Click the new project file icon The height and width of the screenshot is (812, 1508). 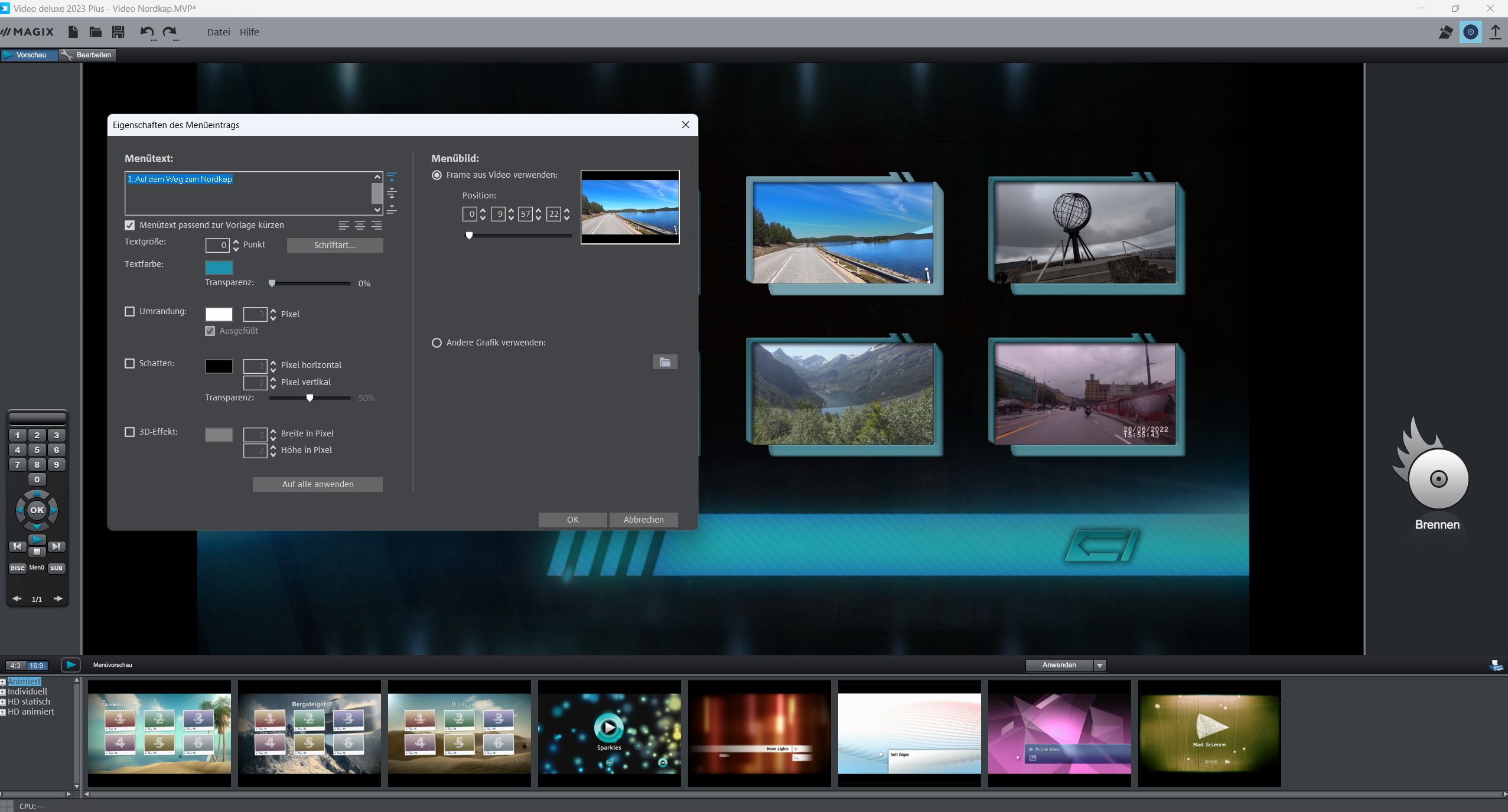73,32
